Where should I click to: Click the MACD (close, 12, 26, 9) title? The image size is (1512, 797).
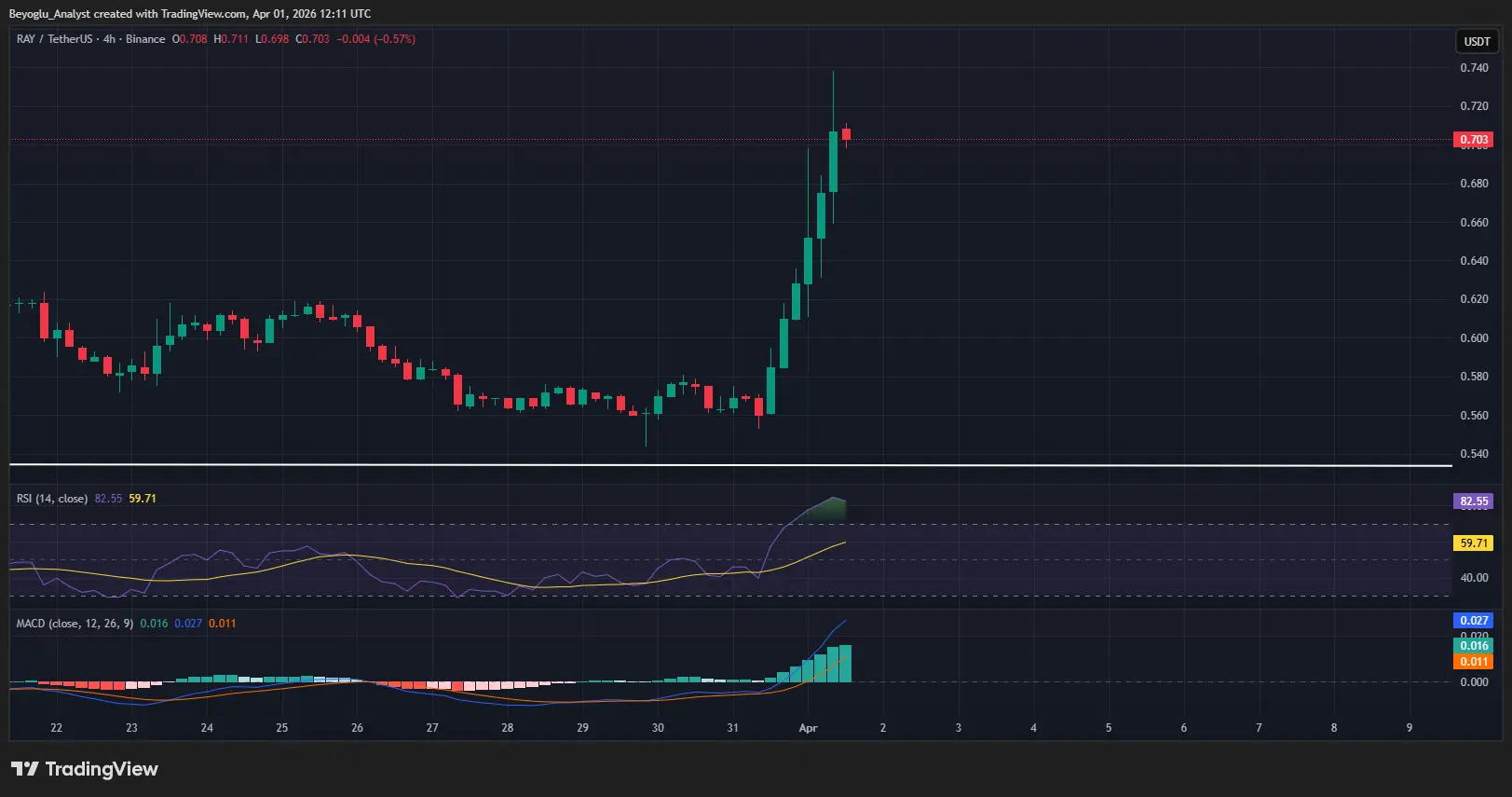(x=75, y=624)
